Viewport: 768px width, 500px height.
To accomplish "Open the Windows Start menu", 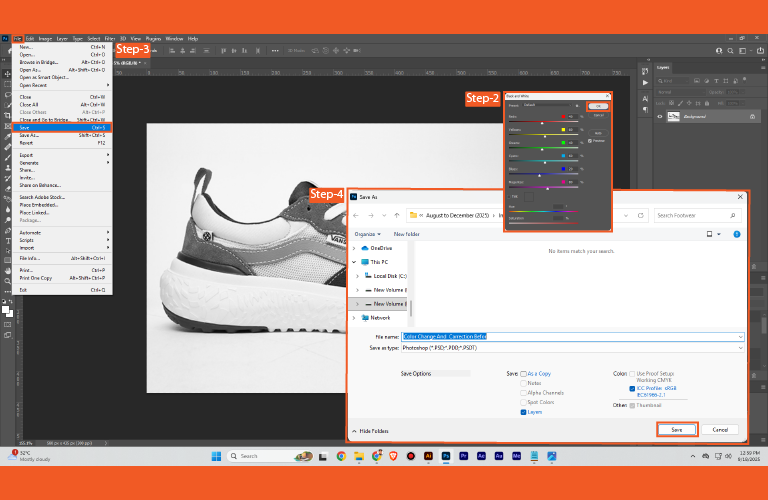I will pos(216,455).
